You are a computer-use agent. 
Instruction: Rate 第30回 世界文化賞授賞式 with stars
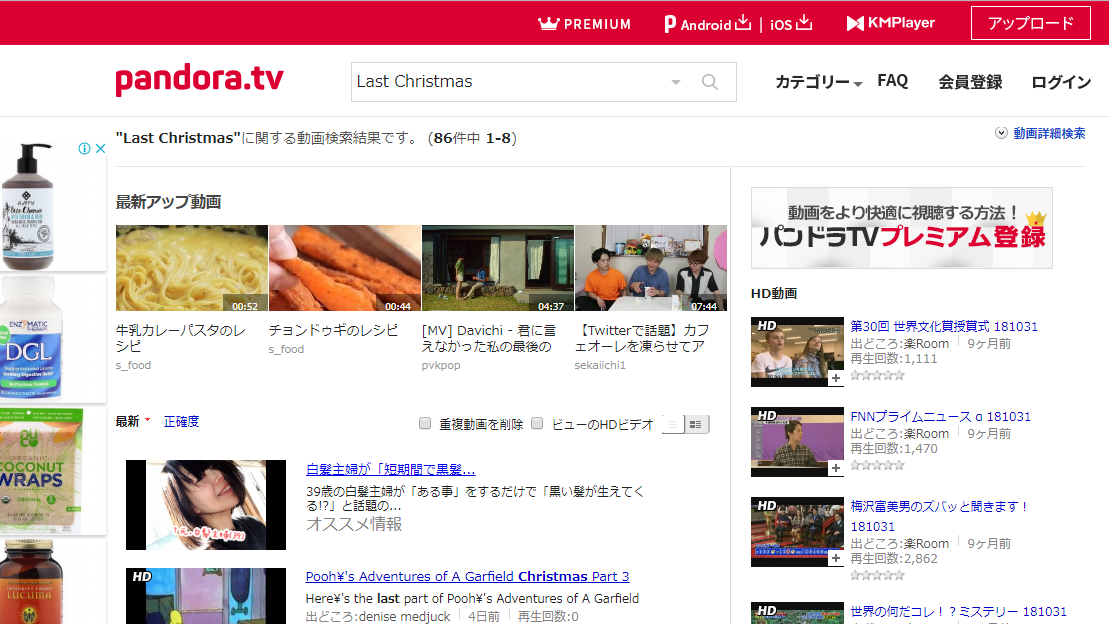(x=877, y=376)
